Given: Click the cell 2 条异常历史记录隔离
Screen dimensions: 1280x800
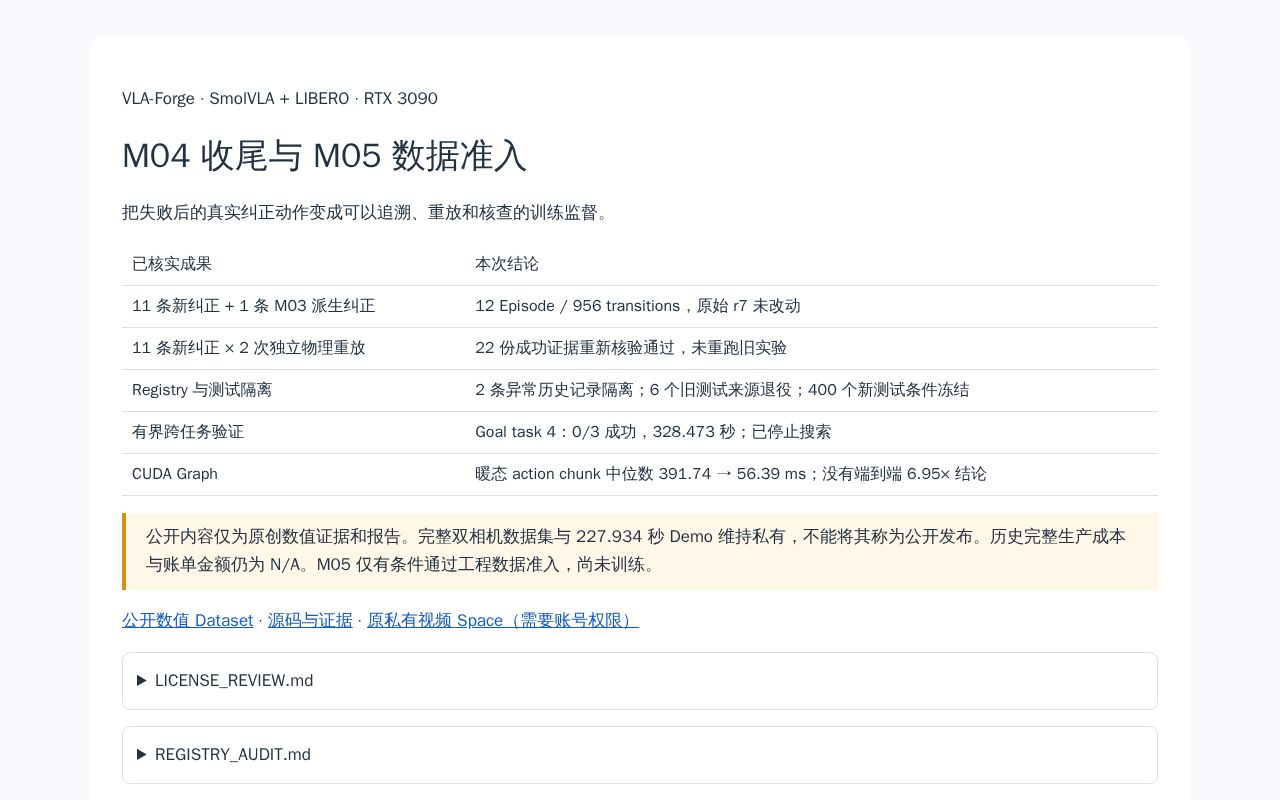Looking at the screenshot, I should click(x=811, y=390).
